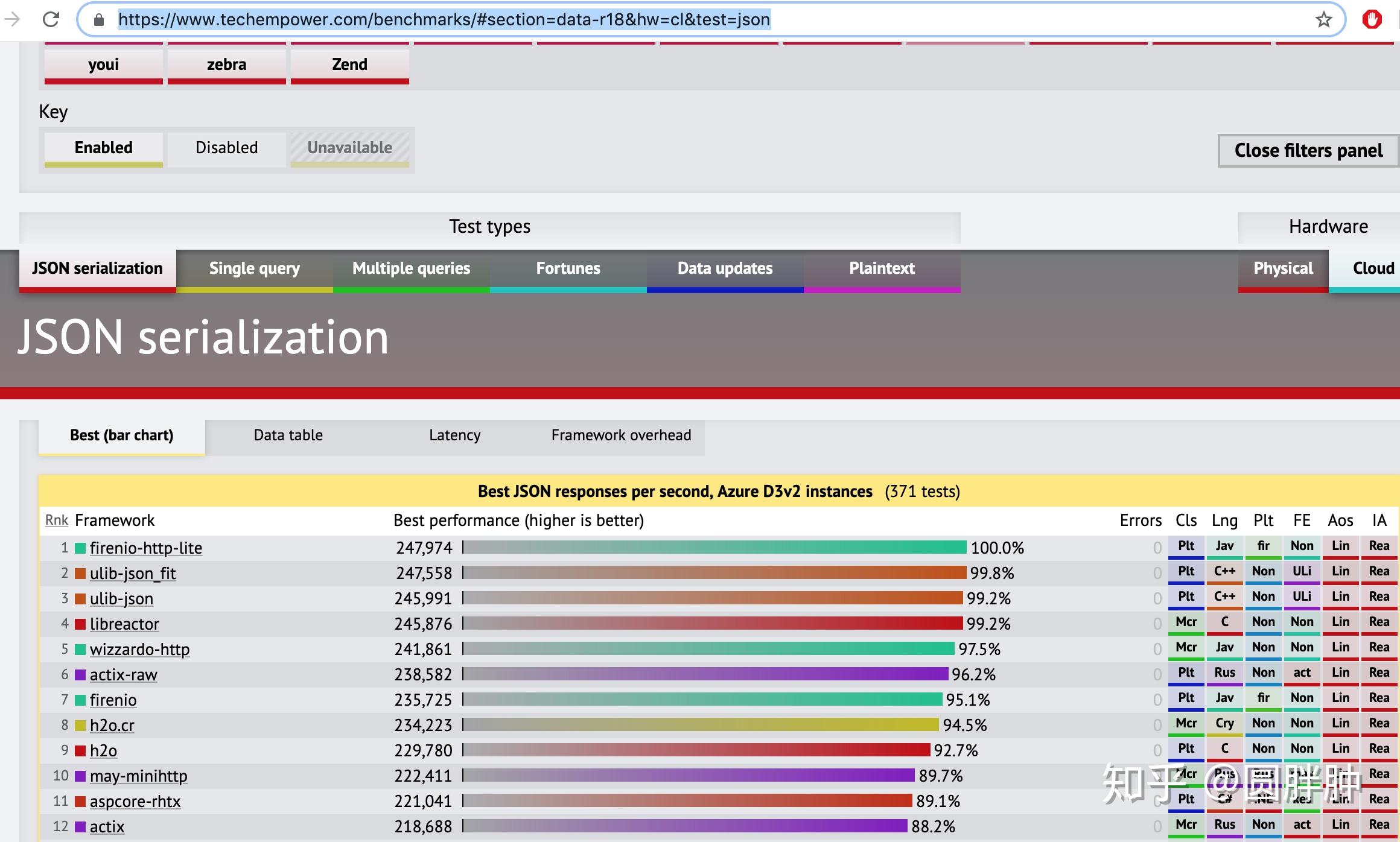Close the filters panel
This screenshot has width=1400, height=842.
tap(1308, 150)
